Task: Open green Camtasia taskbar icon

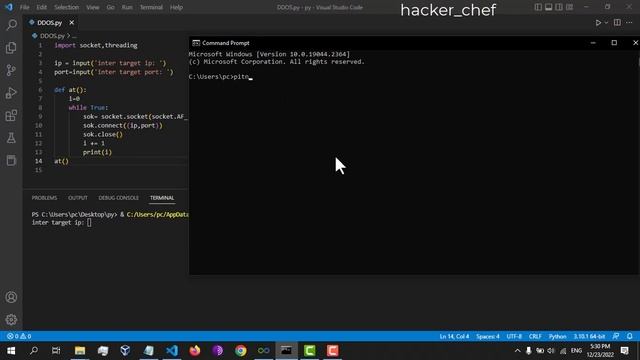Action: pyautogui.click(x=309, y=351)
